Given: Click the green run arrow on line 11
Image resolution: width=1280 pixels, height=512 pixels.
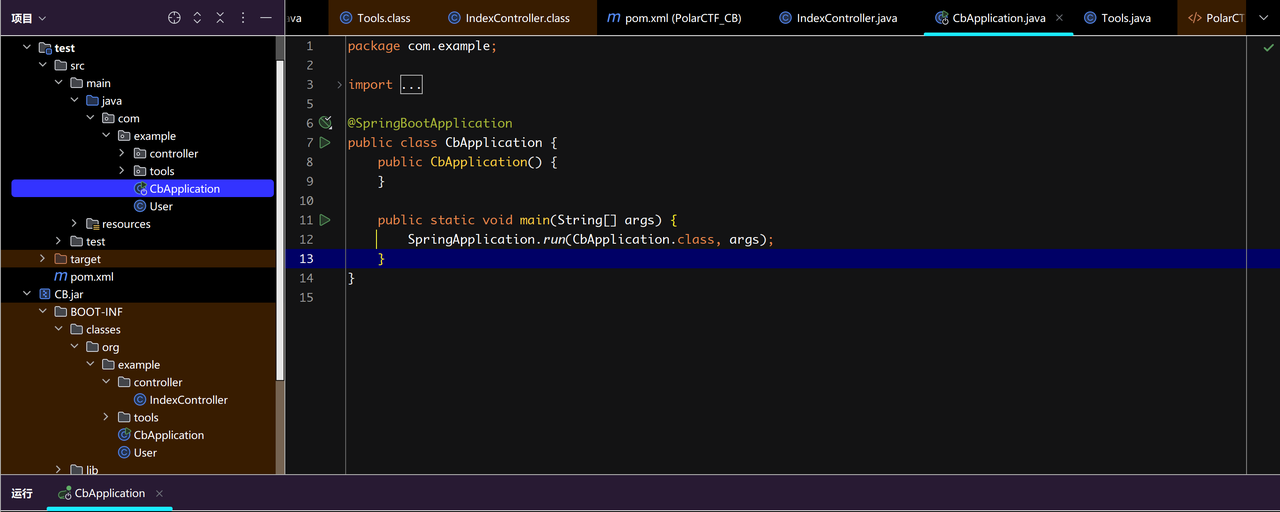Looking at the screenshot, I should coord(325,220).
